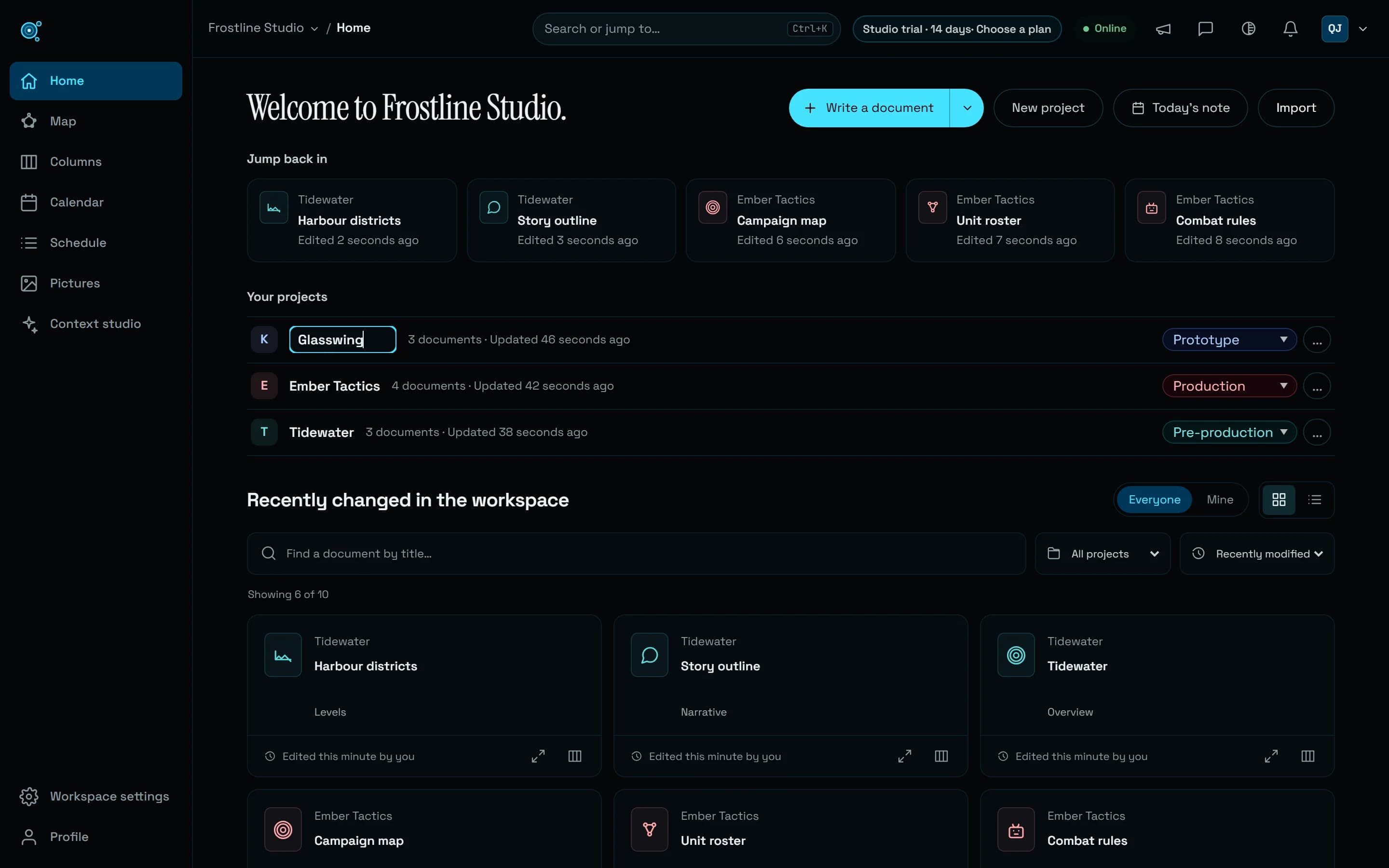The image size is (1389, 868).
Task: Open Story outline in columns
Action: tap(941, 756)
